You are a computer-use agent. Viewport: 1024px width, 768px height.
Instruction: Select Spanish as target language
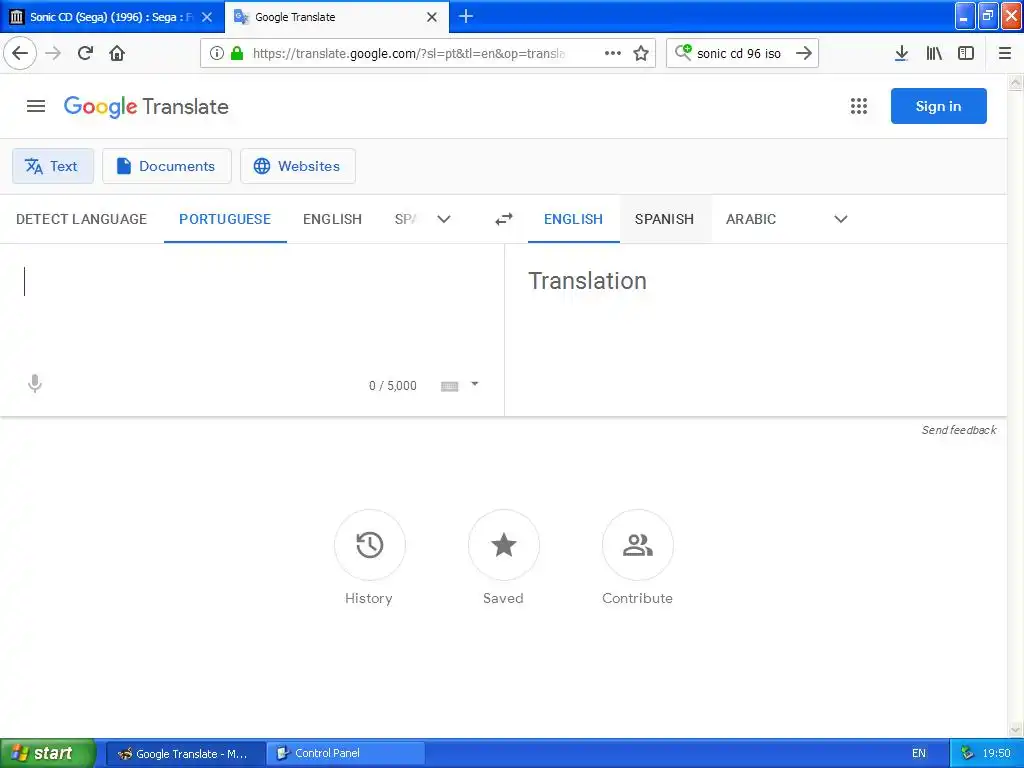pyautogui.click(x=664, y=219)
